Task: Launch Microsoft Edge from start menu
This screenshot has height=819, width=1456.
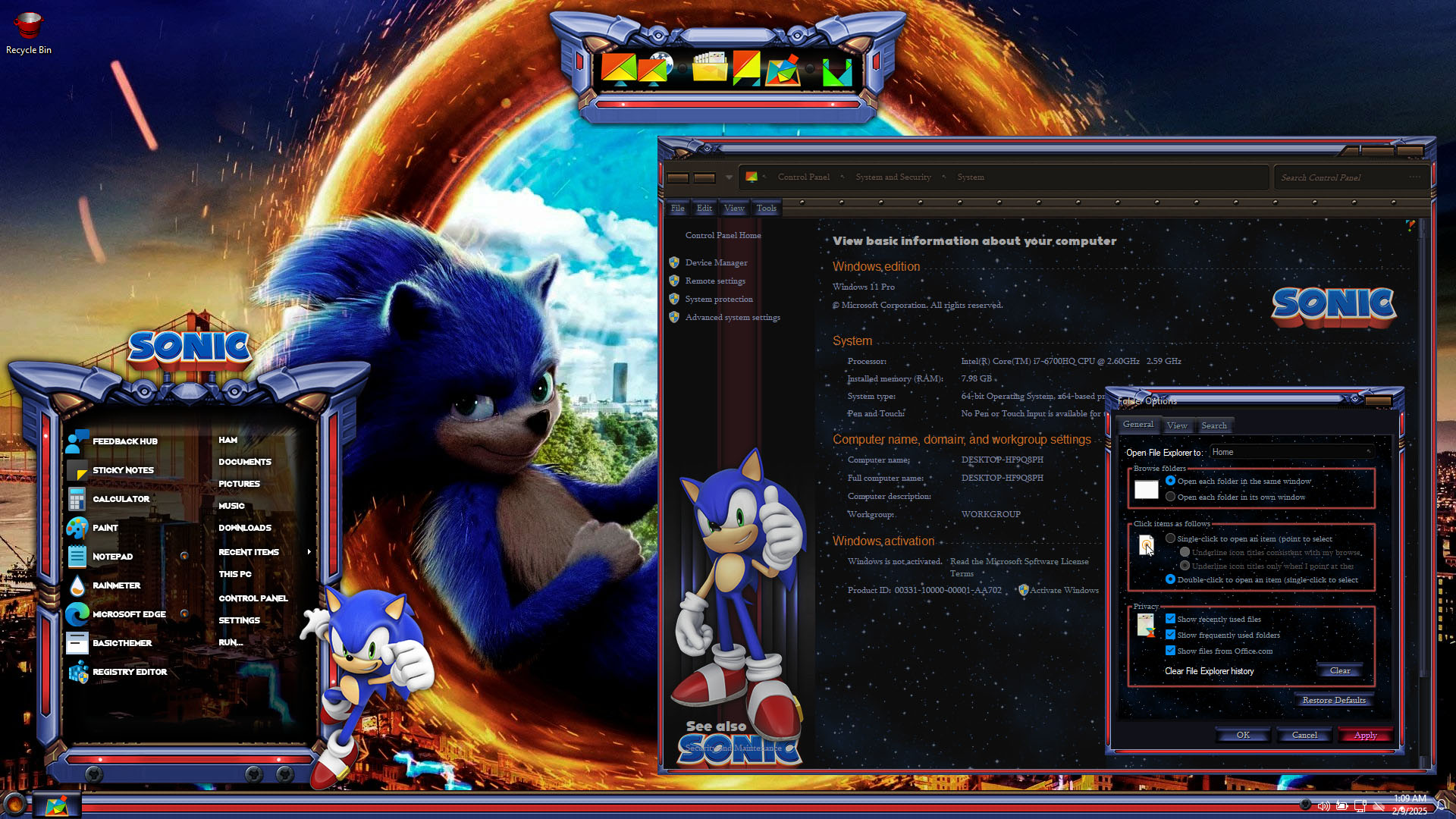Action: click(x=77, y=614)
